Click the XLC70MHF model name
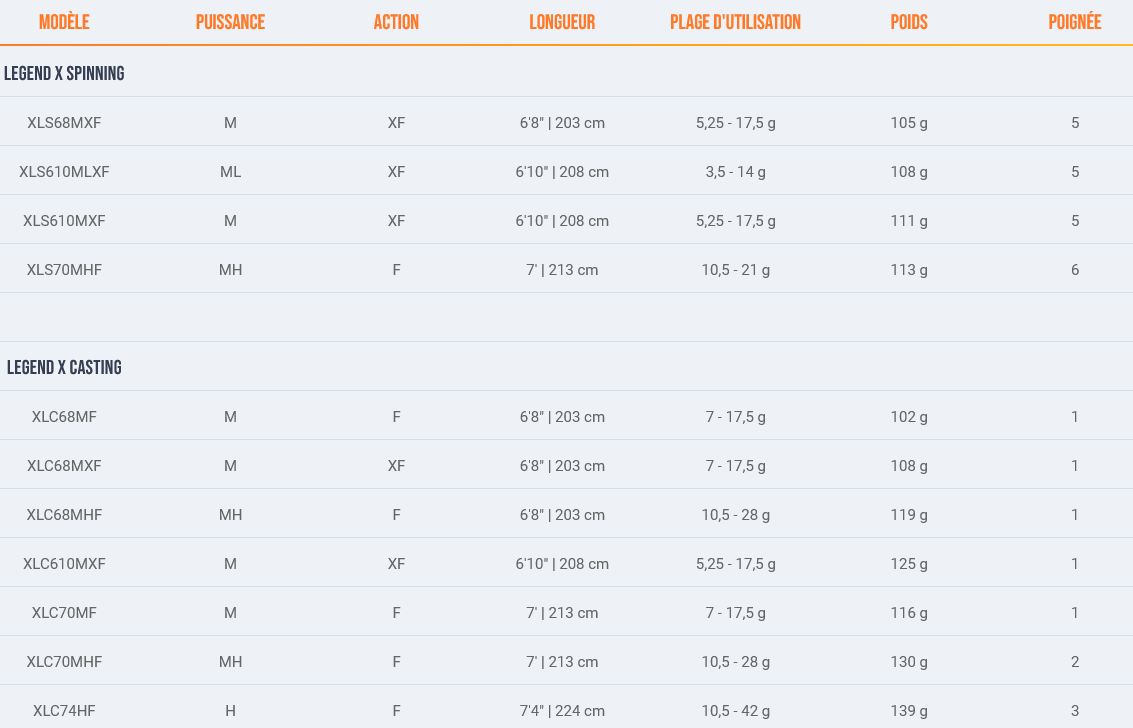1133x728 pixels. pos(64,662)
